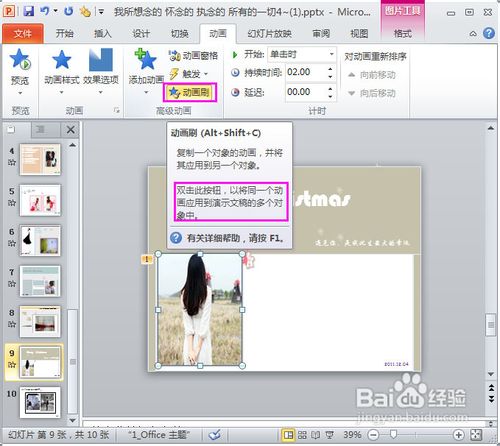Switch to Reading view in status bar

pyautogui.click(x=316, y=435)
